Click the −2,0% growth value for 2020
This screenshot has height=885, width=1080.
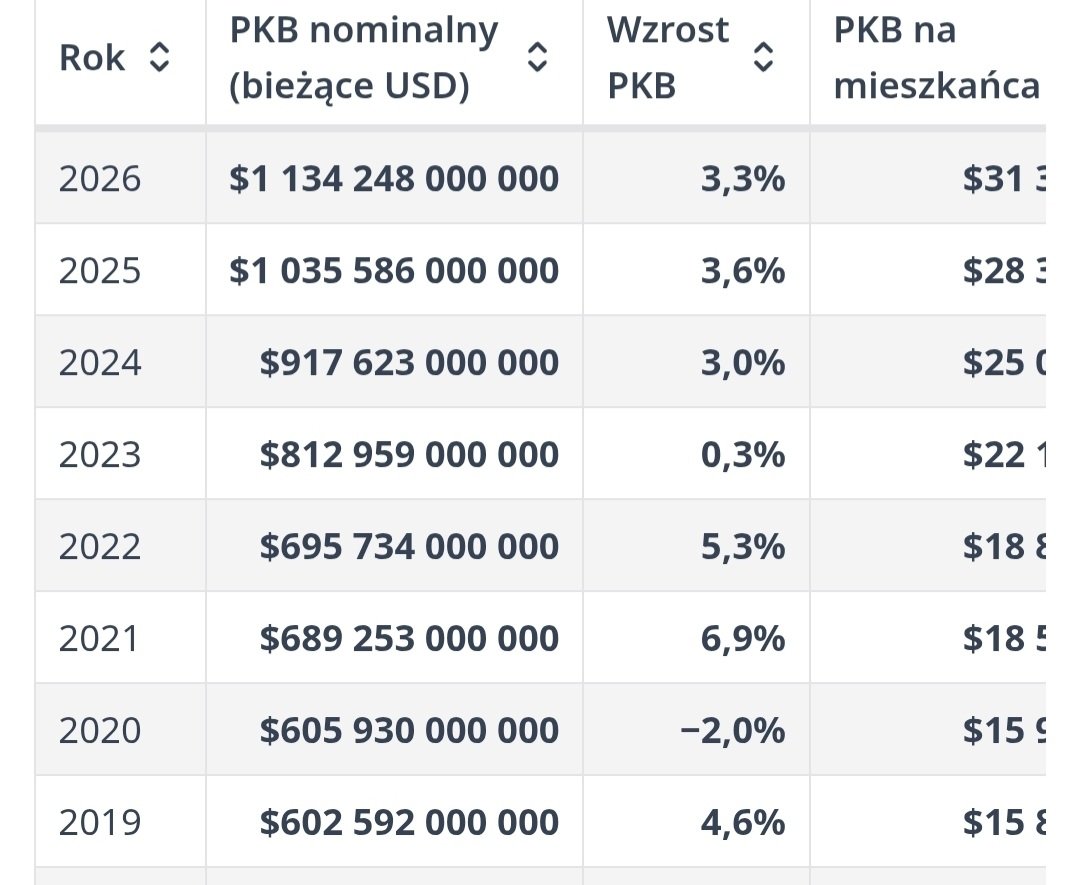point(733,731)
